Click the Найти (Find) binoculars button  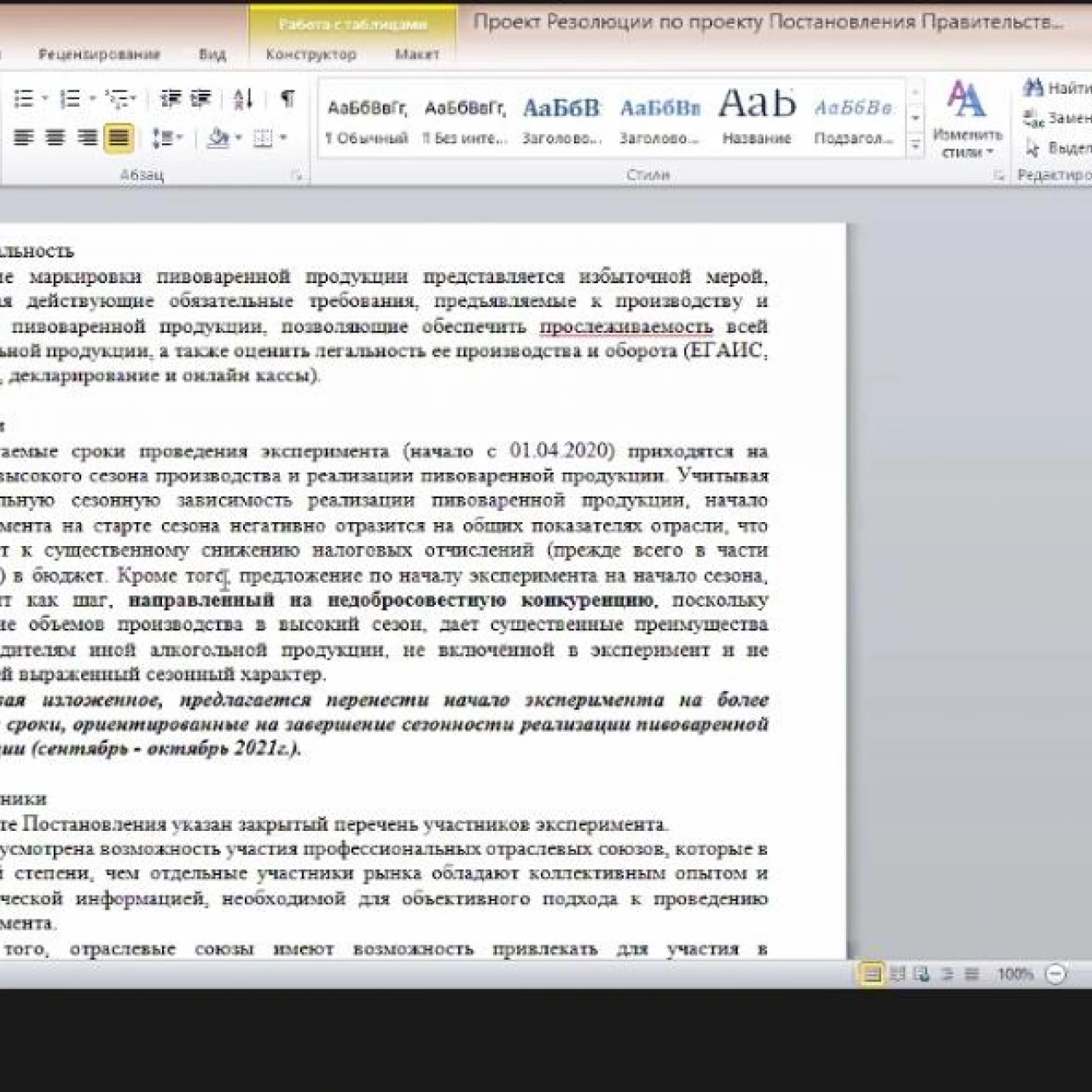click(1058, 87)
